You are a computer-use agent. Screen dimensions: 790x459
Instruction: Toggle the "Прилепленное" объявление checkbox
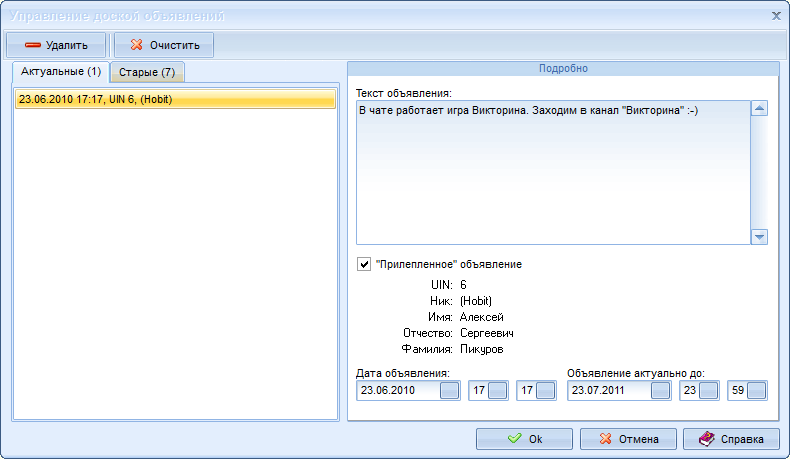click(x=364, y=264)
